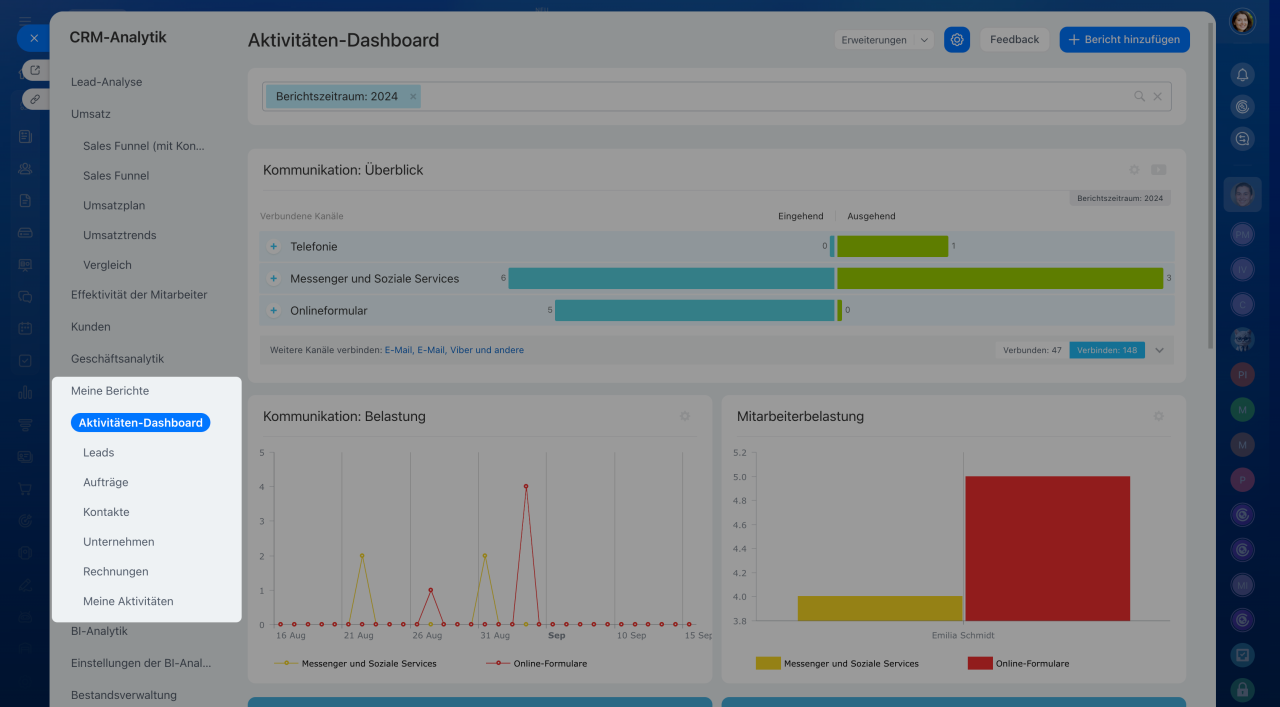Click the search magnifier in filter field
Screen dimensions: 1280x707
click(x=1139, y=97)
